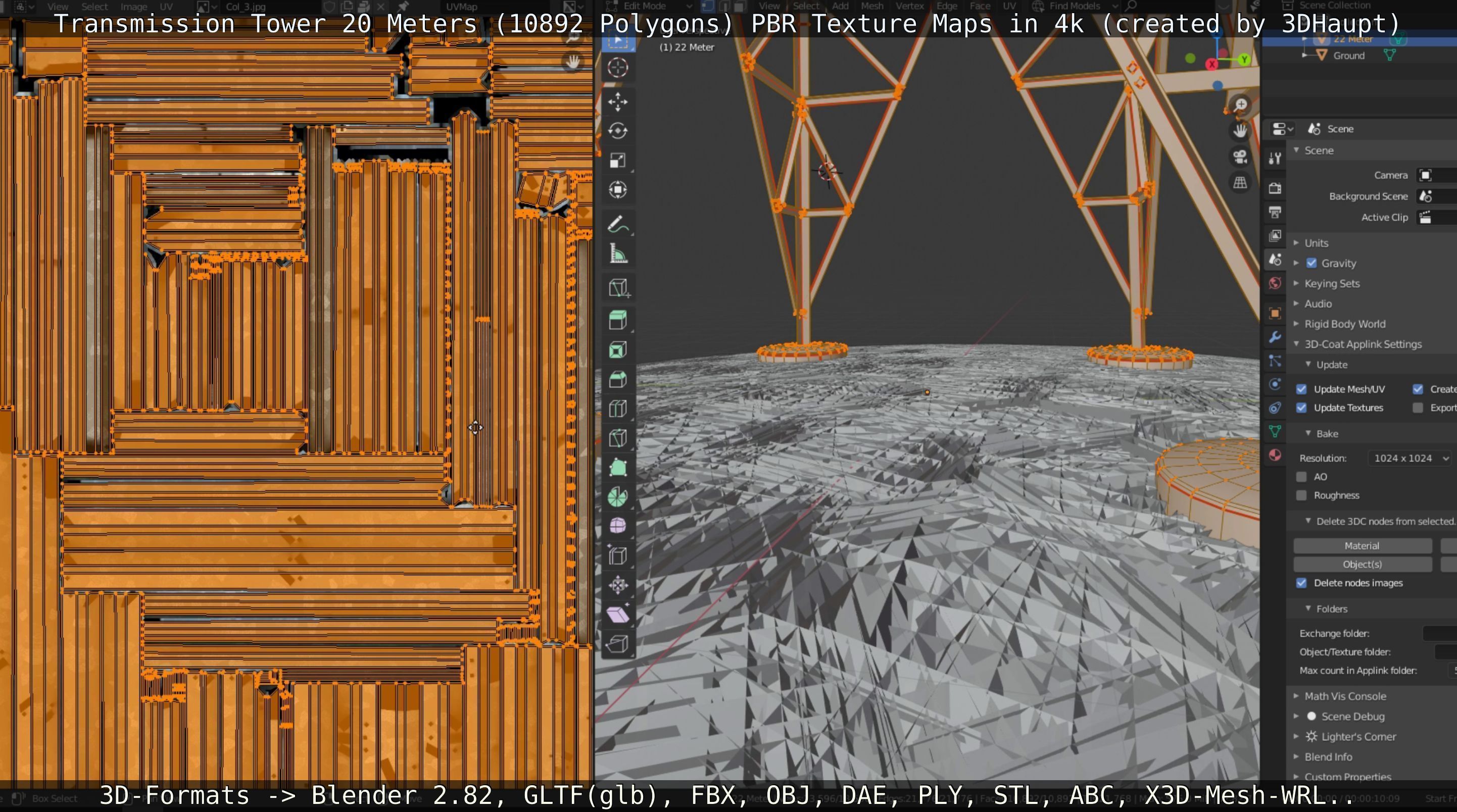
Task: Select the Inset Faces tool
Action: 618,350
